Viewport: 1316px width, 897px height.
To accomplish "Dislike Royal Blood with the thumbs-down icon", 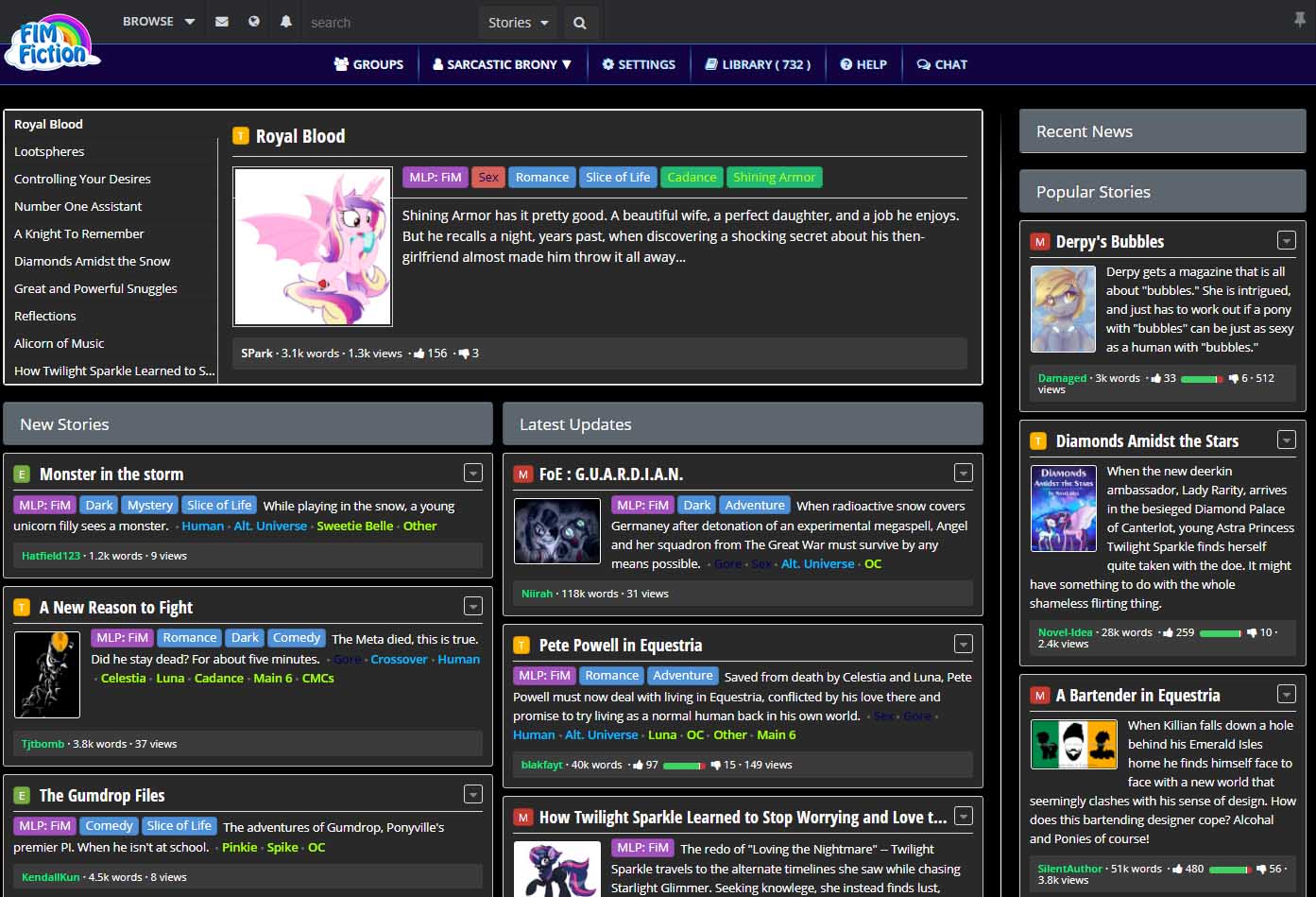I will [x=463, y=353].
